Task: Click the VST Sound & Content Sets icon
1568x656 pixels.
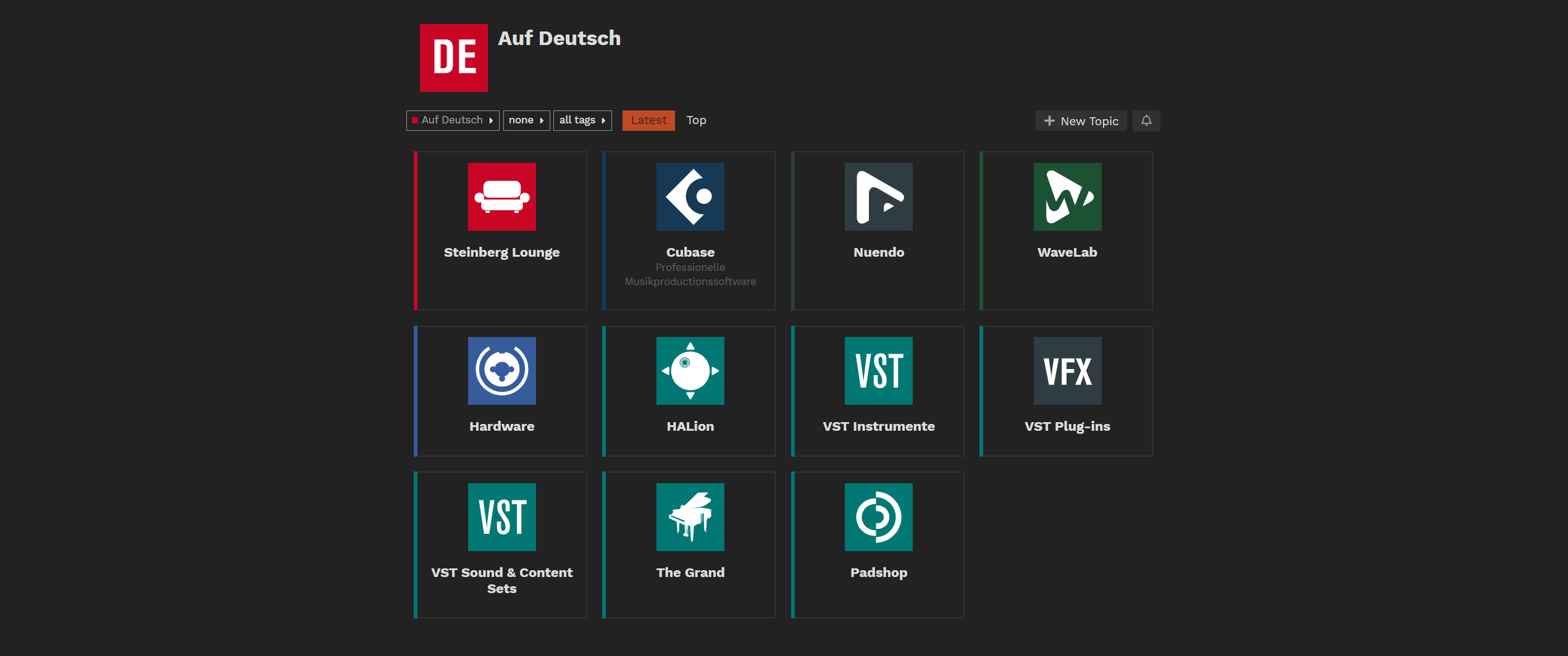Action: tap(501, 517)
